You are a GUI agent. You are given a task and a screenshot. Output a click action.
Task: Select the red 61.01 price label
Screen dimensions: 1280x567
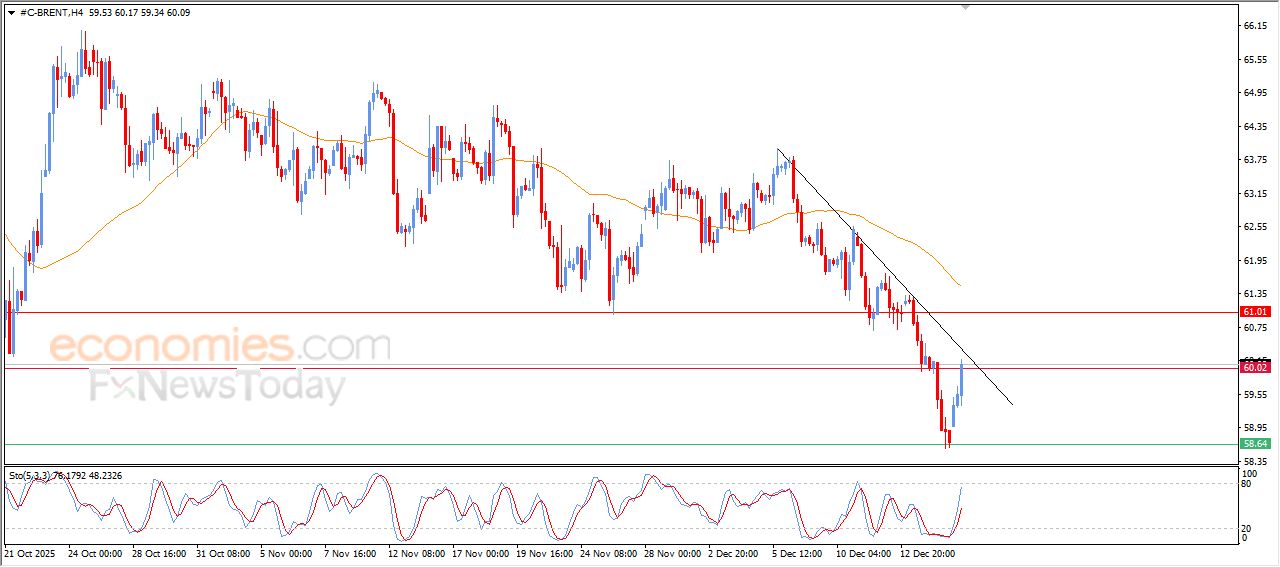click(1255, 312)
